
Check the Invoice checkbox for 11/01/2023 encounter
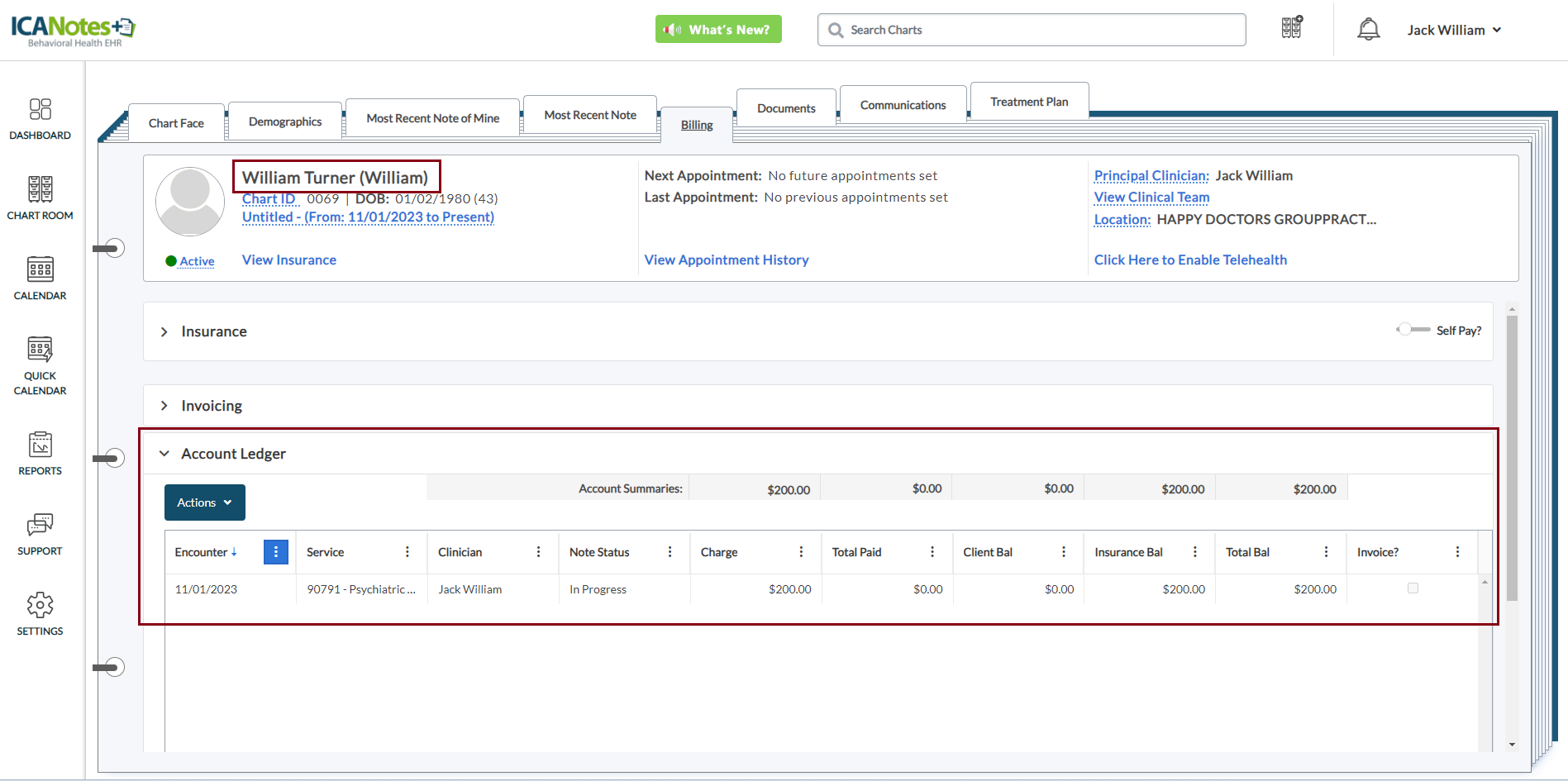point(1413,588)
